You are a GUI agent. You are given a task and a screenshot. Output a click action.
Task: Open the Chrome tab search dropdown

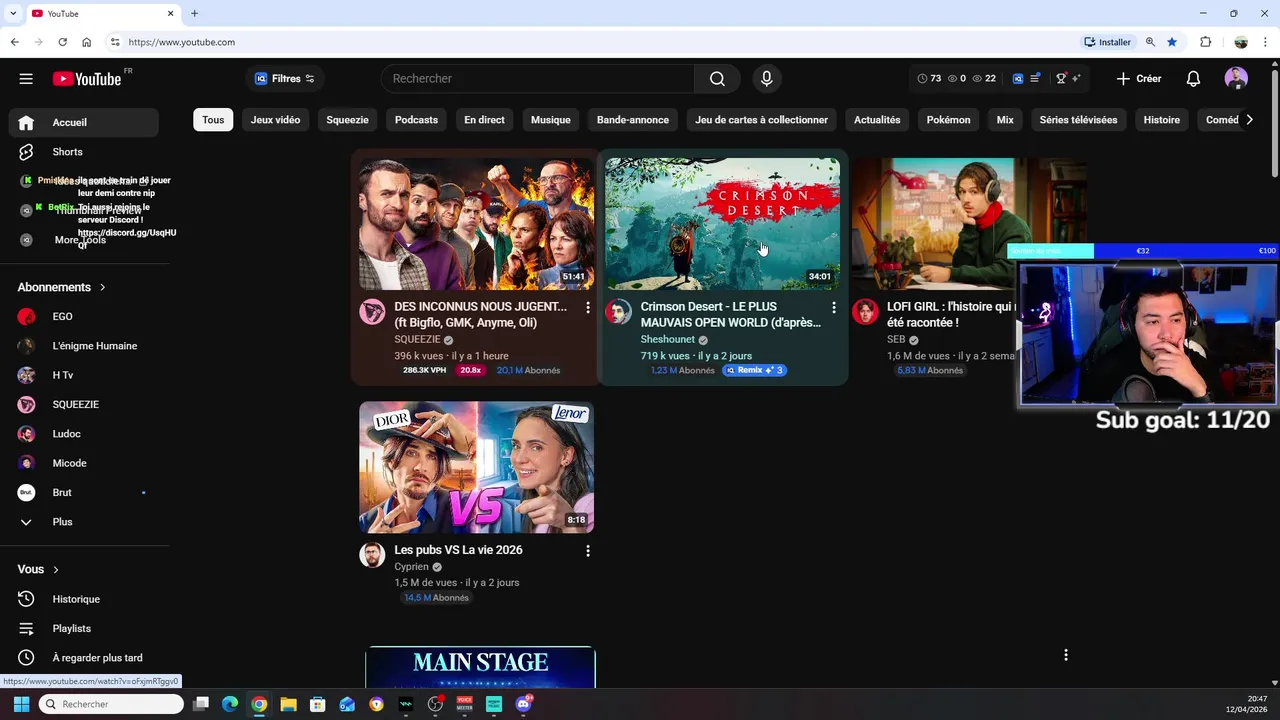click(13, 13)
